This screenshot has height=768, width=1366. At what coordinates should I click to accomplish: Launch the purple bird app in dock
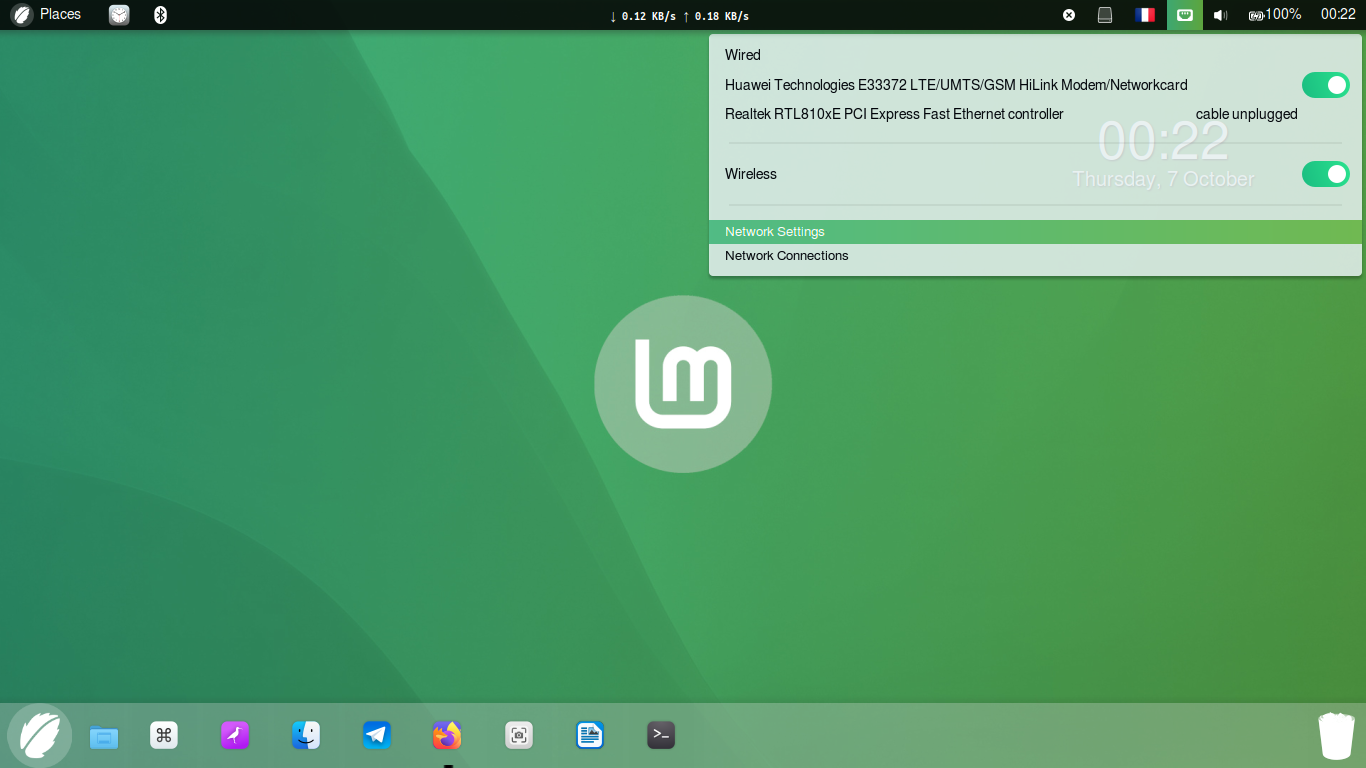click(x=235, y=736)
